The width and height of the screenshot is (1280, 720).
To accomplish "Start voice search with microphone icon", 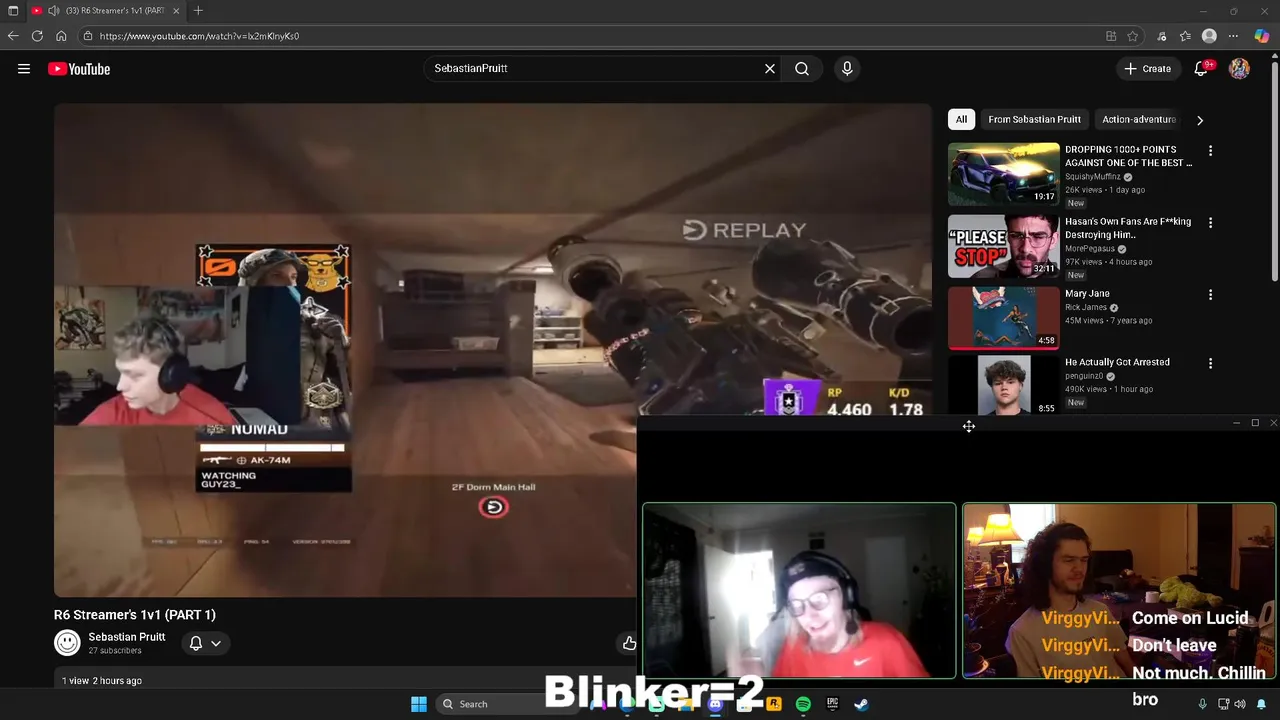I will point(847,69).
